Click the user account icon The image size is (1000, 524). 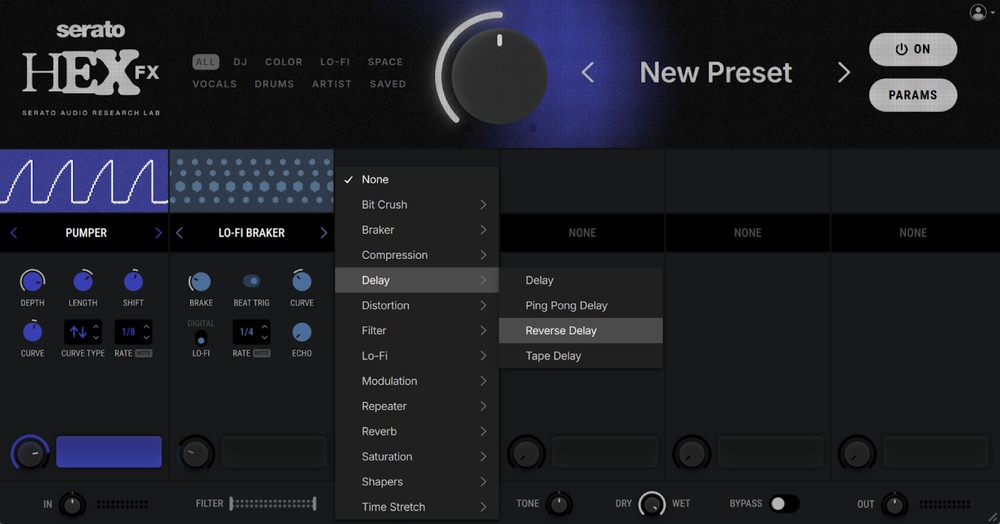tap(977, 12)
